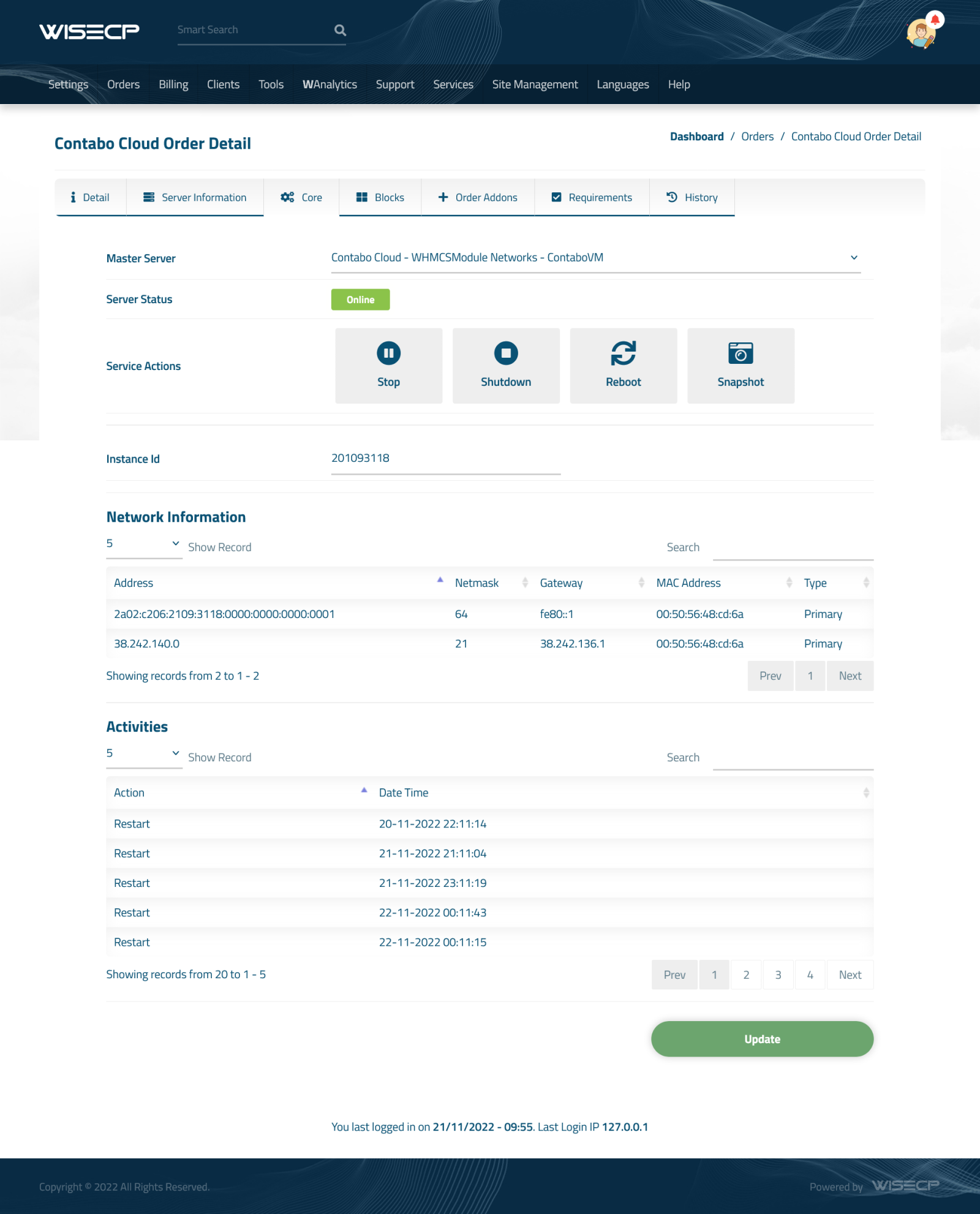Sort activities by Date Time arrows

pos(866,793)
